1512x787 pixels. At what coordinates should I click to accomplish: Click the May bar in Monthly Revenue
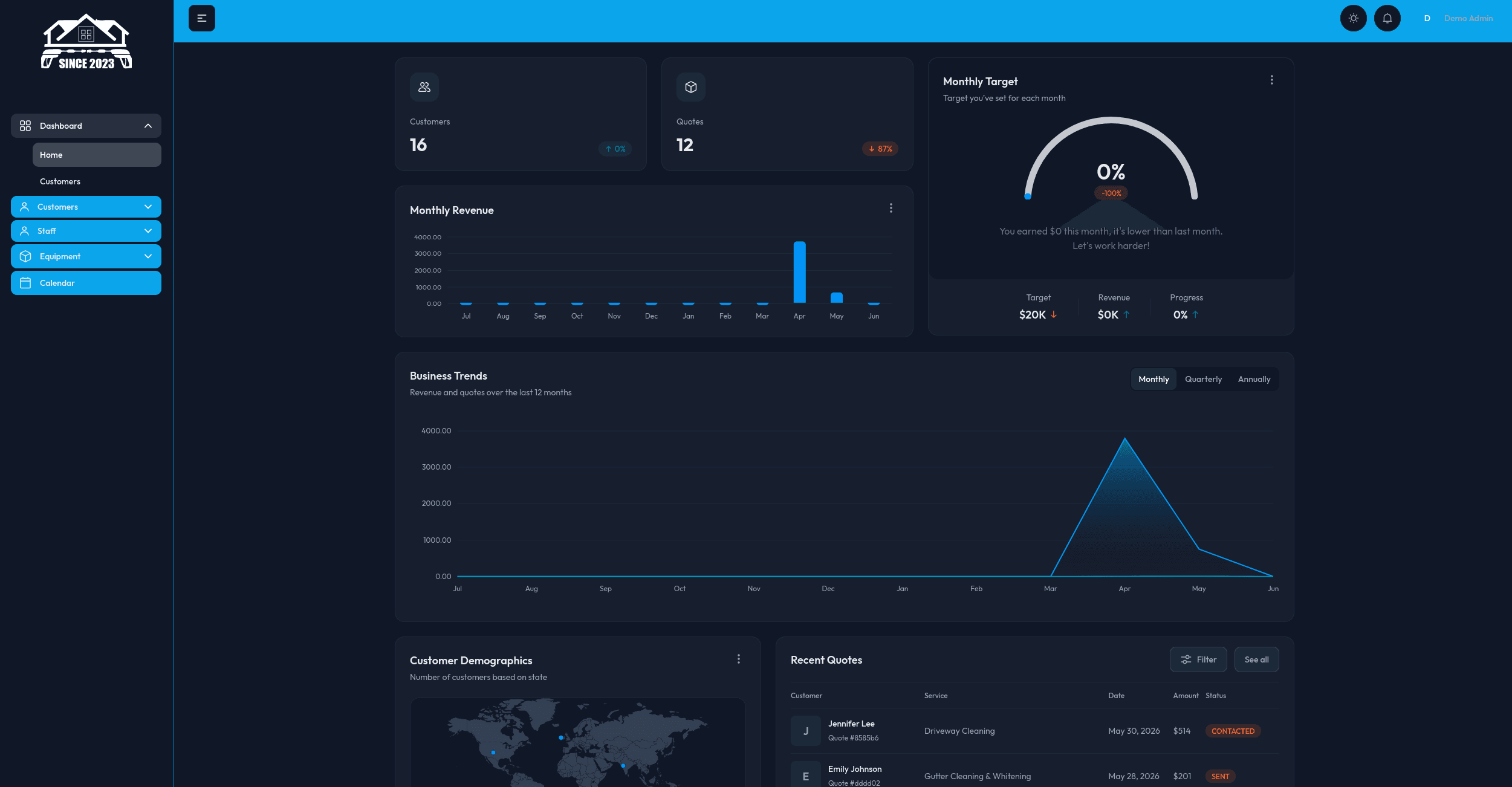(837, 297)
